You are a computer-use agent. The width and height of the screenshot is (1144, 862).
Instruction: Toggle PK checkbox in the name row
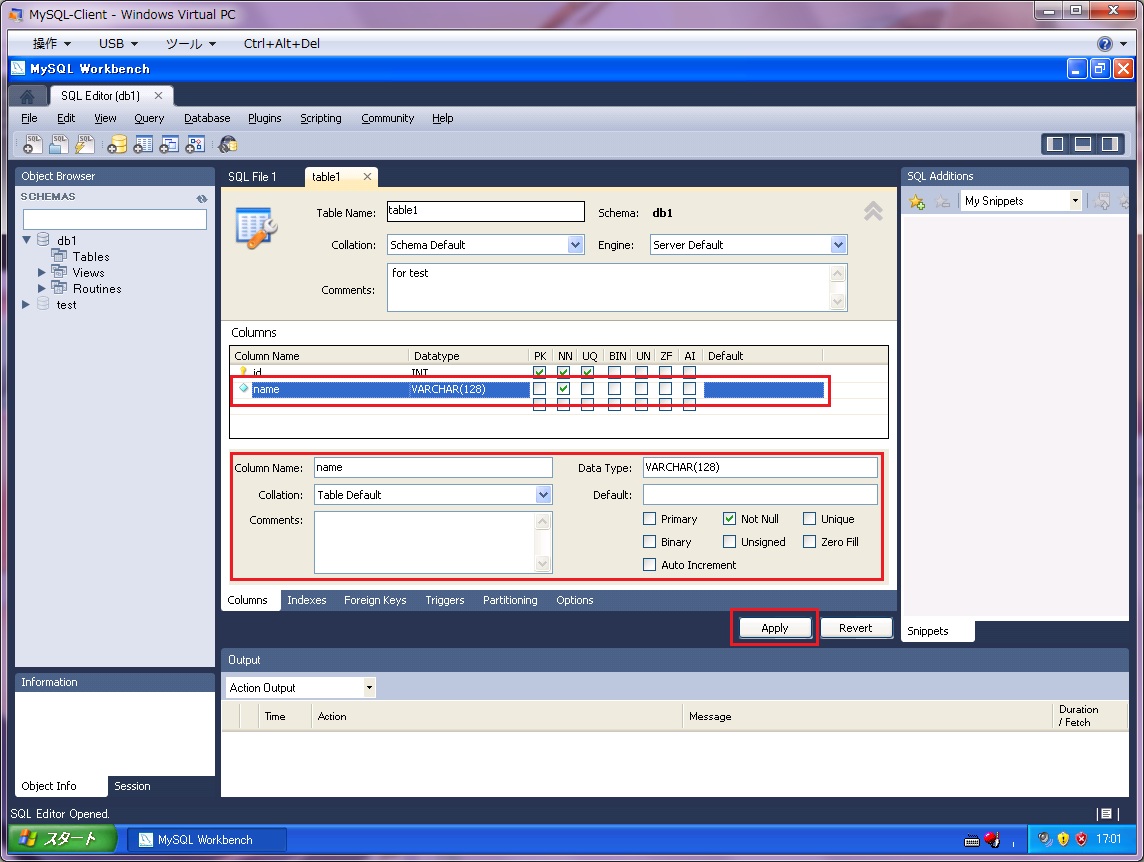click(539, 388)
